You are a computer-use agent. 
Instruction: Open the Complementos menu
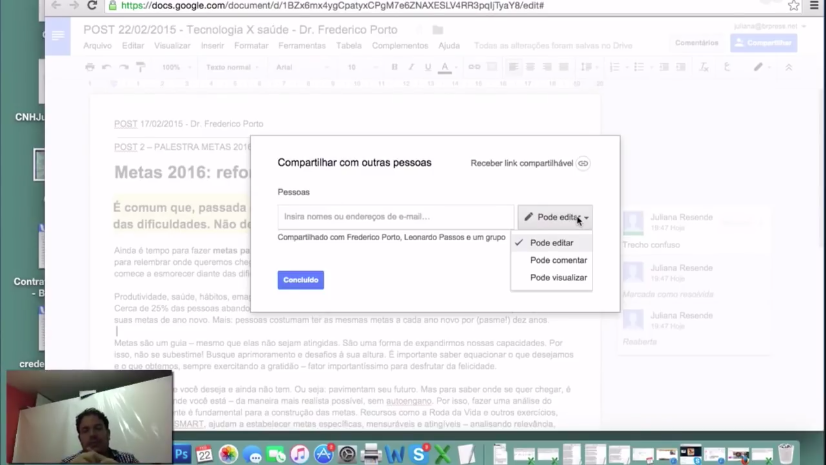tap(400, 46)
